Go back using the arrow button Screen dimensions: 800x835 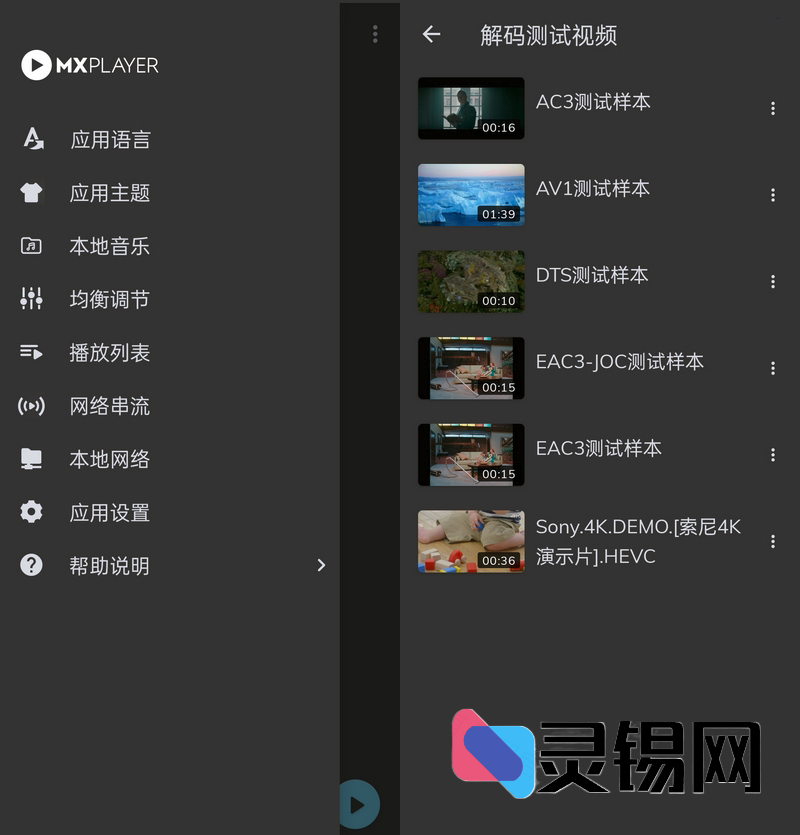(431, 34)
